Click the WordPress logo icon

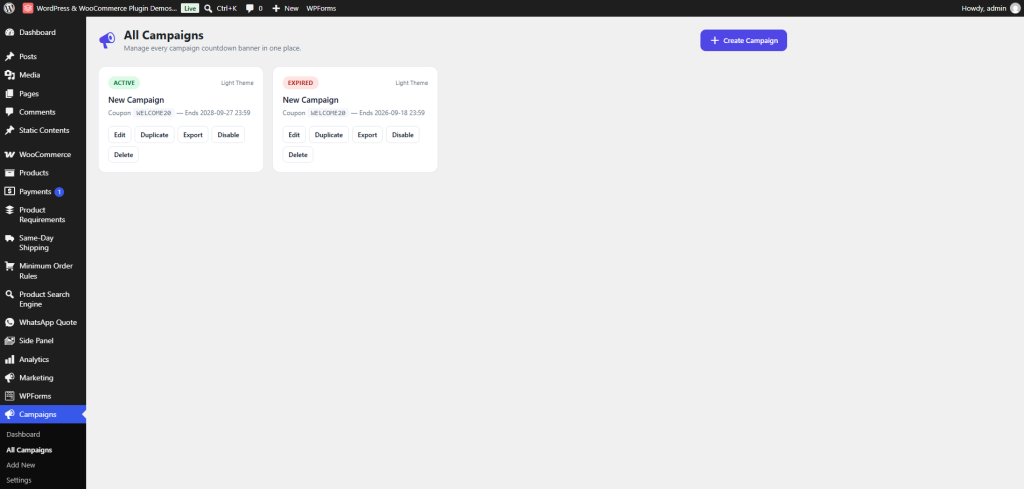[x=9, y=8]
